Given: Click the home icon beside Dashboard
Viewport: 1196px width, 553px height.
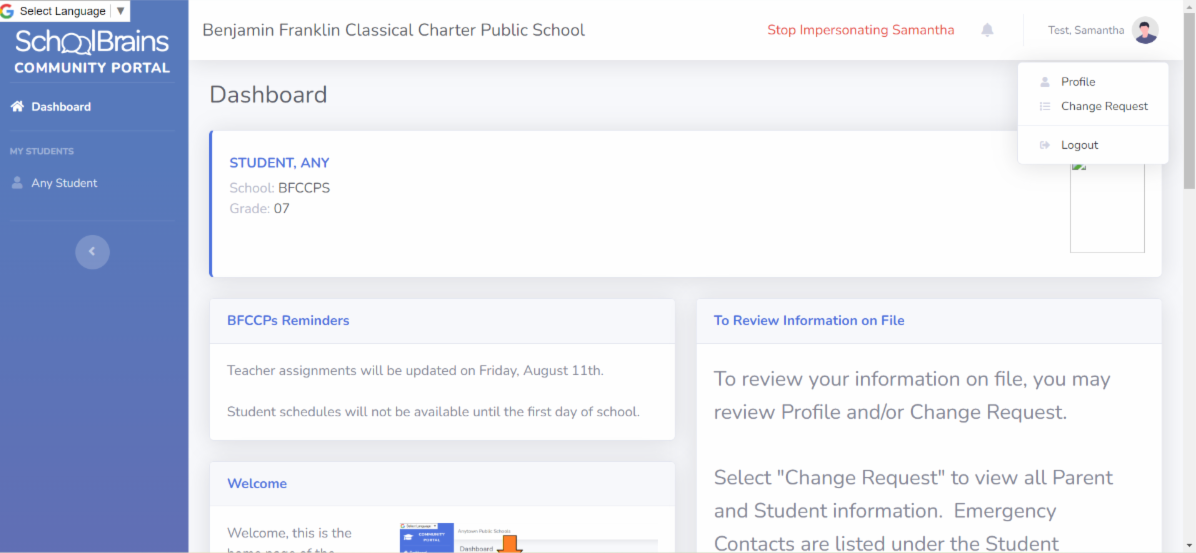Looking at the screenshot, I should (17, 107).
